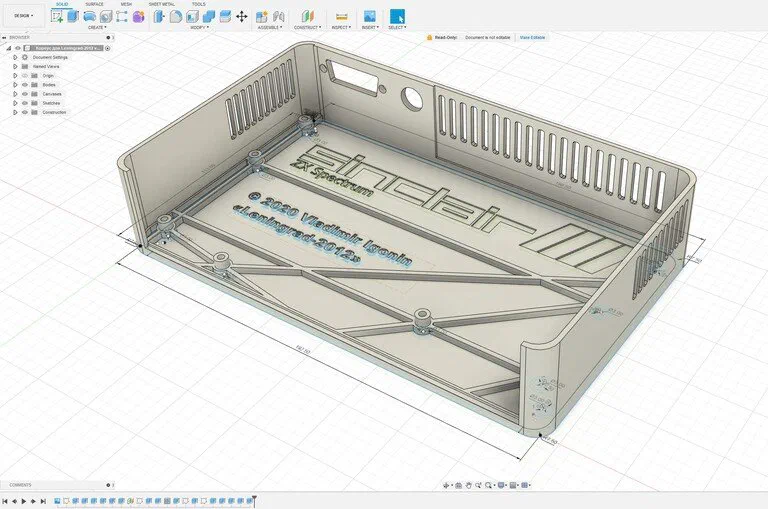This screenshot has height=509, width=768.
Task: Toggle visibility of the root component
Action: click(x=18, y=48)
